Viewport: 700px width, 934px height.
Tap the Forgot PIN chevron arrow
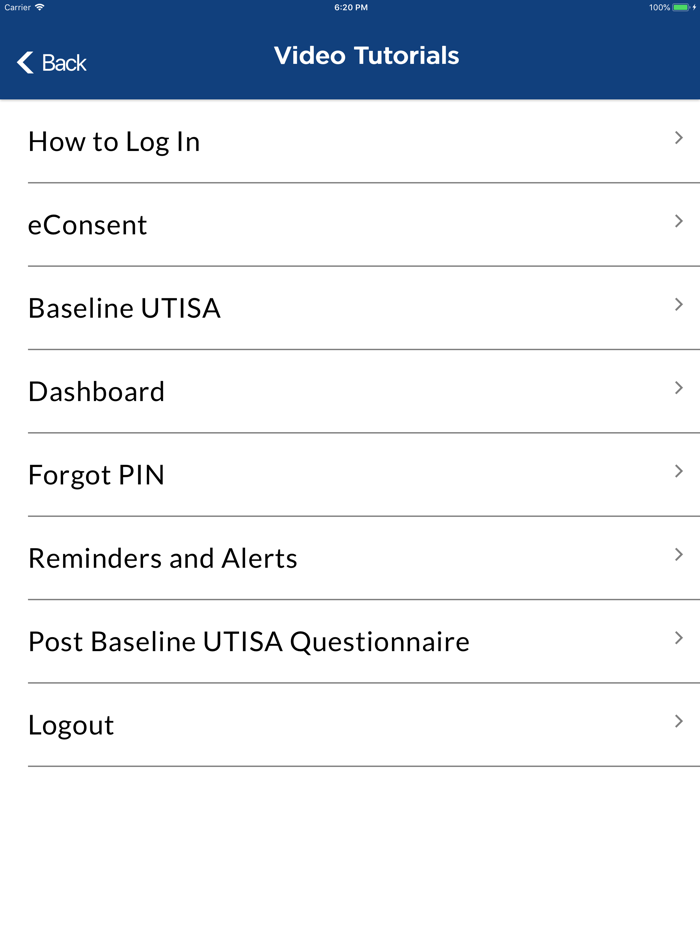(x=679, y=471)
